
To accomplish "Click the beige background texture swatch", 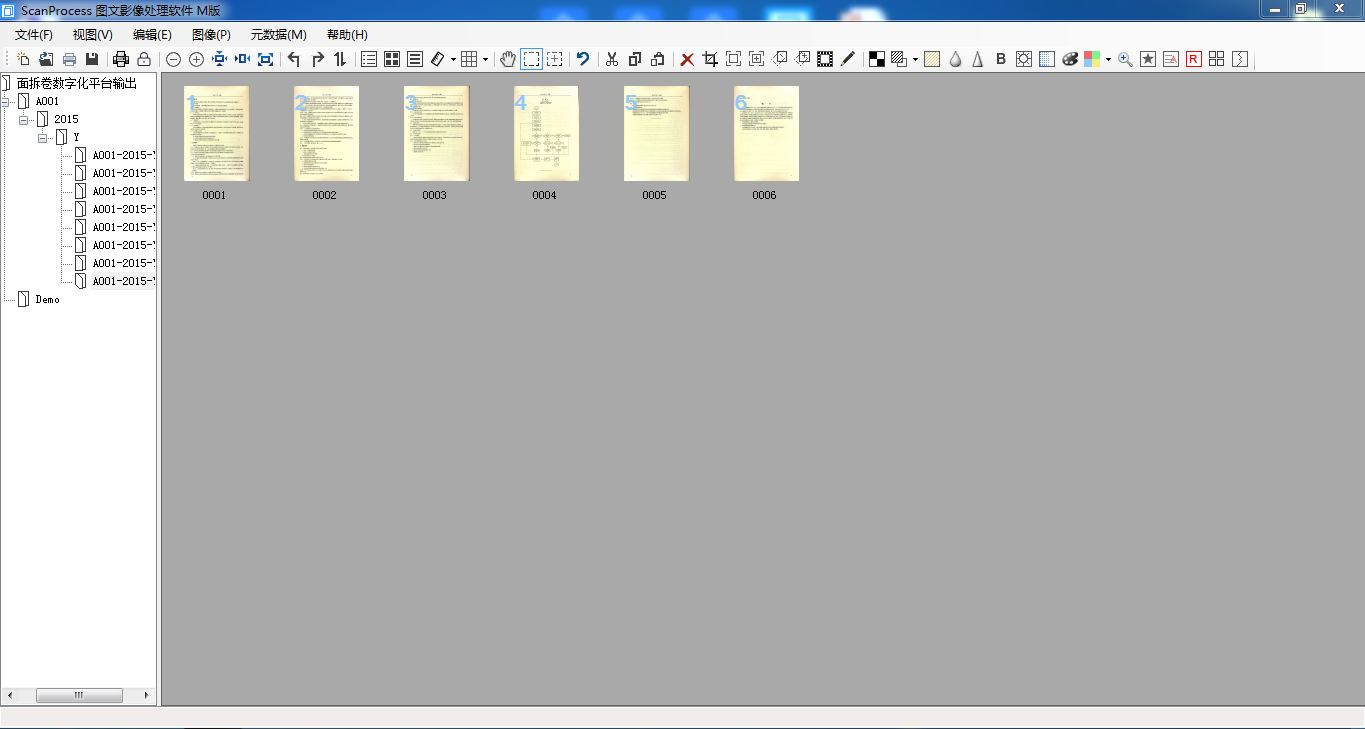I will [x=932, y=59].
